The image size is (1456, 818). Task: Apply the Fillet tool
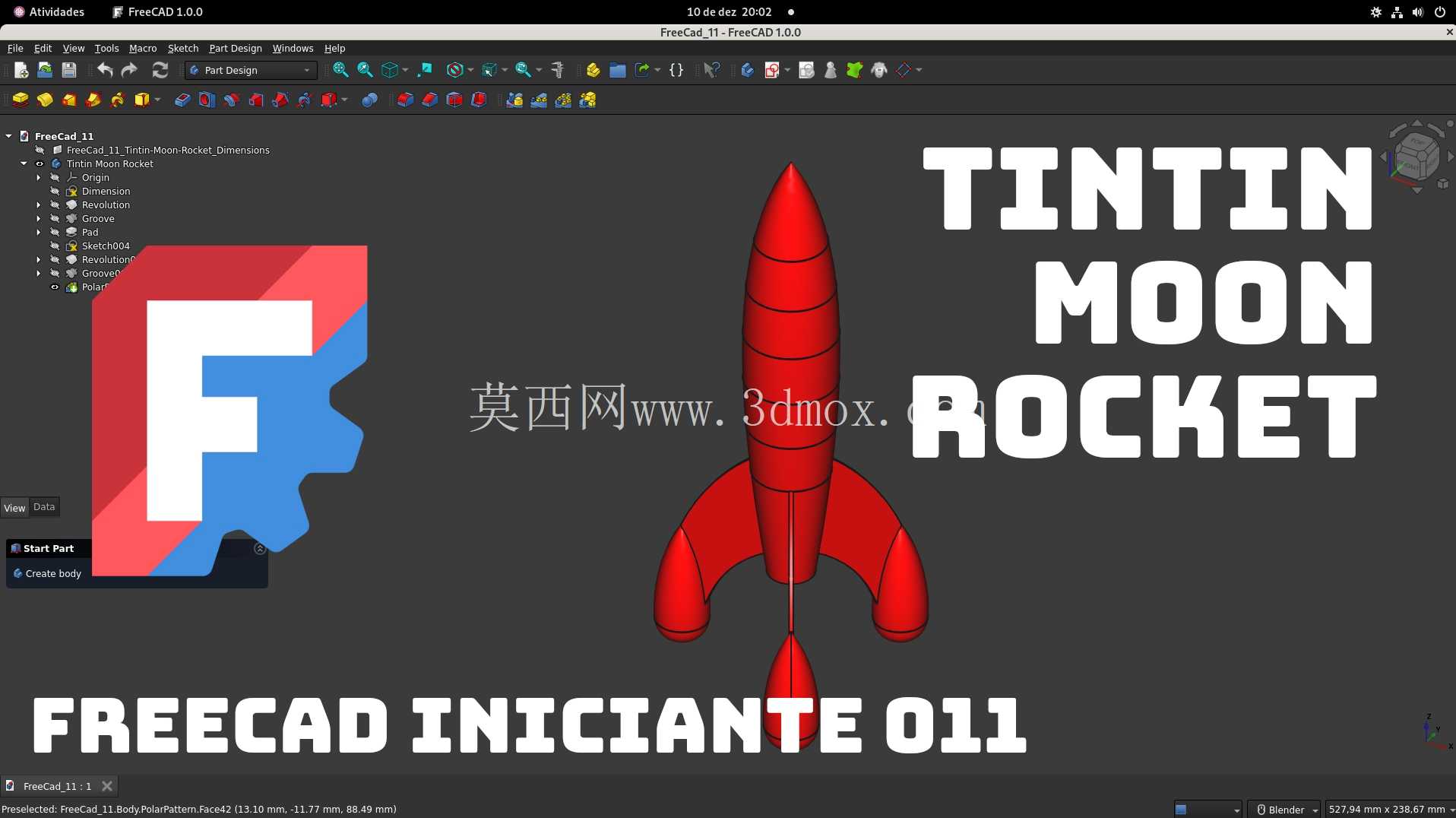[x=405, y=100]
